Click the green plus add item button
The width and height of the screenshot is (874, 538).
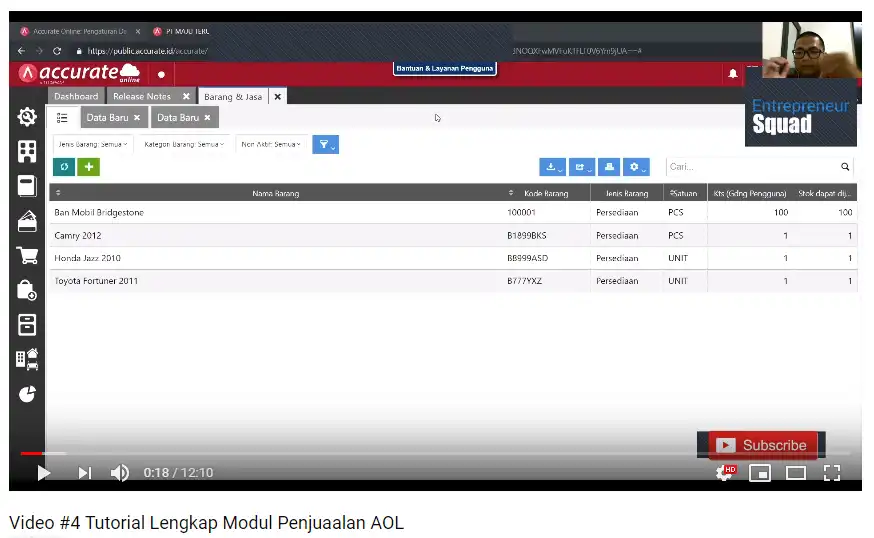pyautogui.click(x=89, y=167)
